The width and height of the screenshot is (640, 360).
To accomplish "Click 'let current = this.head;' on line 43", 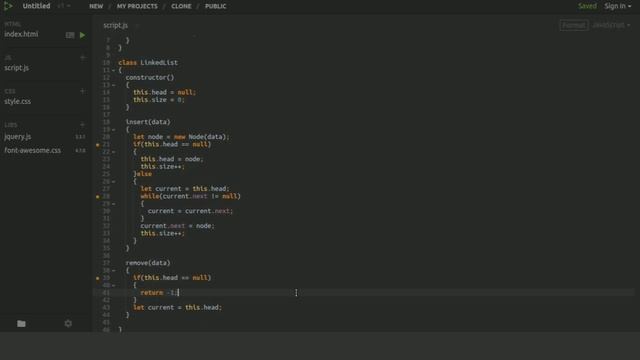I will click(x=177, y=308).
